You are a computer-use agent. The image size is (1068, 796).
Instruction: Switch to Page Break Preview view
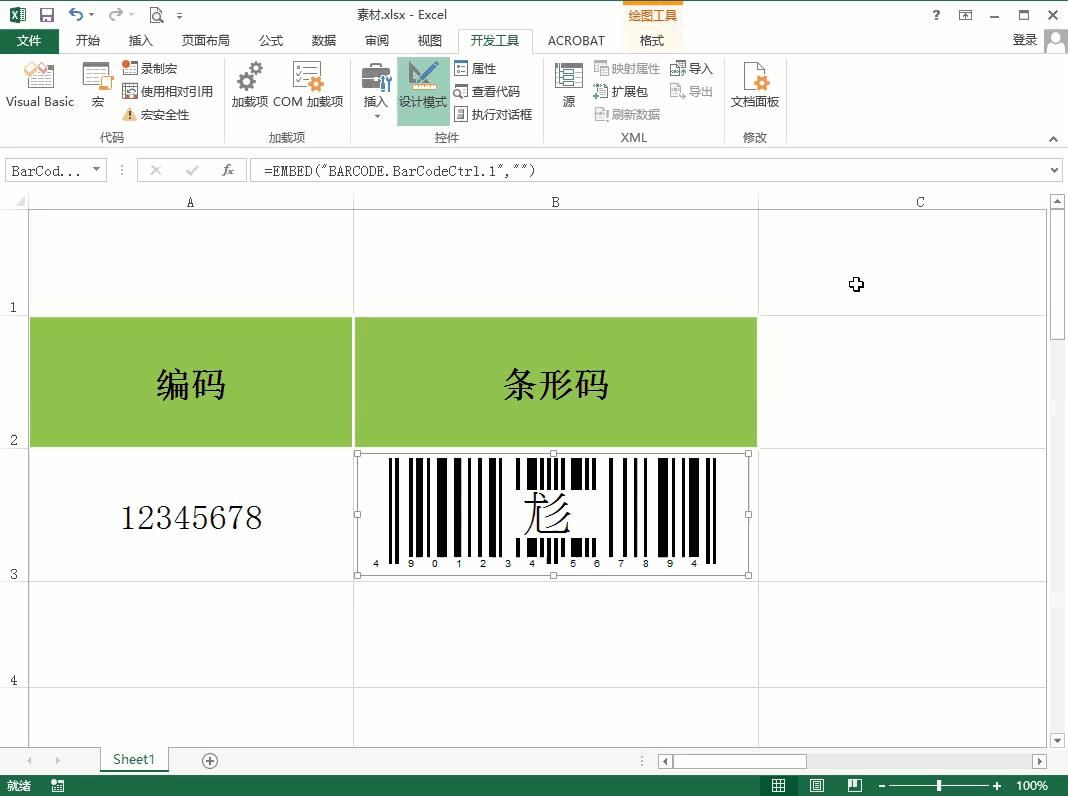[855, 786]
